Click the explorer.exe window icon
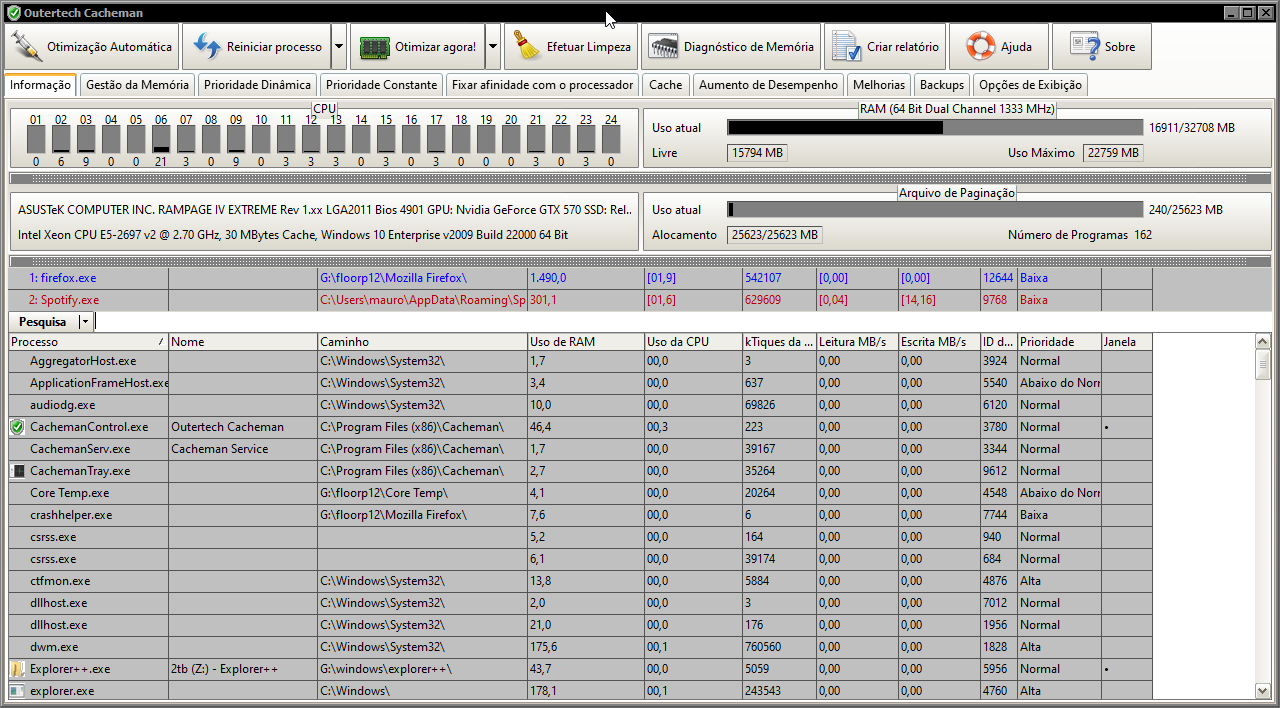 click(17, 691)
